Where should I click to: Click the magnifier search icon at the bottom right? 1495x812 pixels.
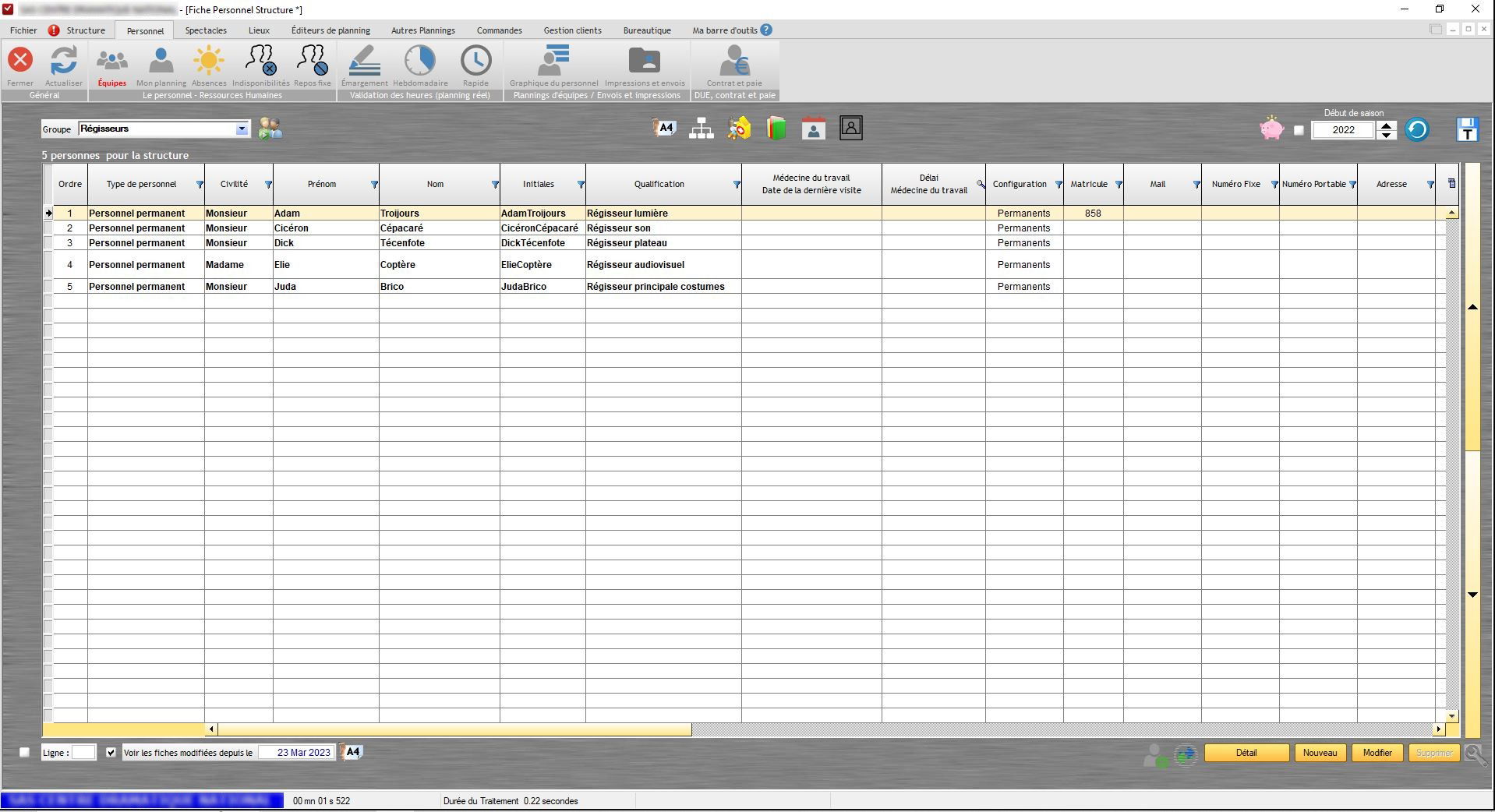1476,754
